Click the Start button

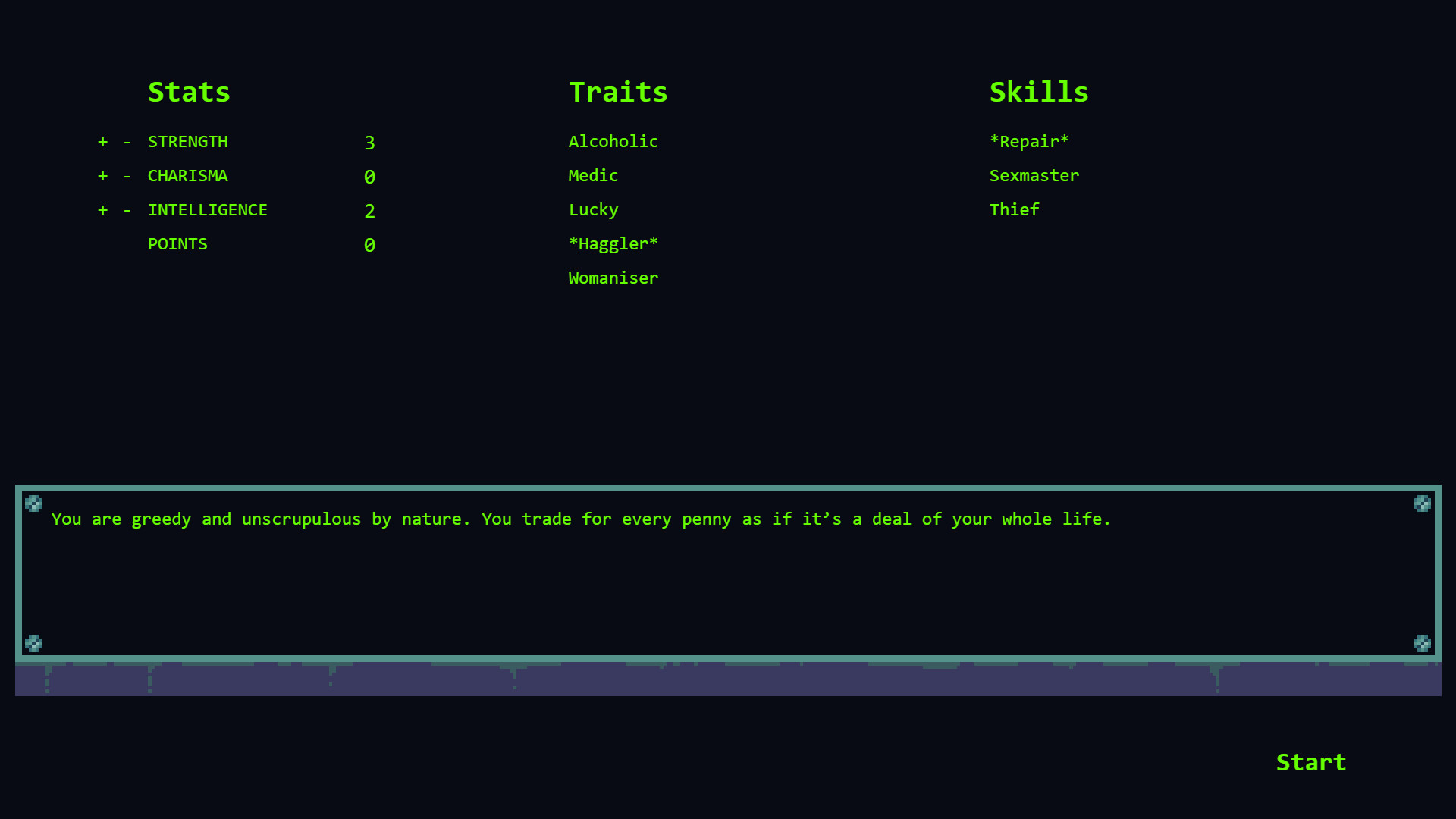point(1310,761)
